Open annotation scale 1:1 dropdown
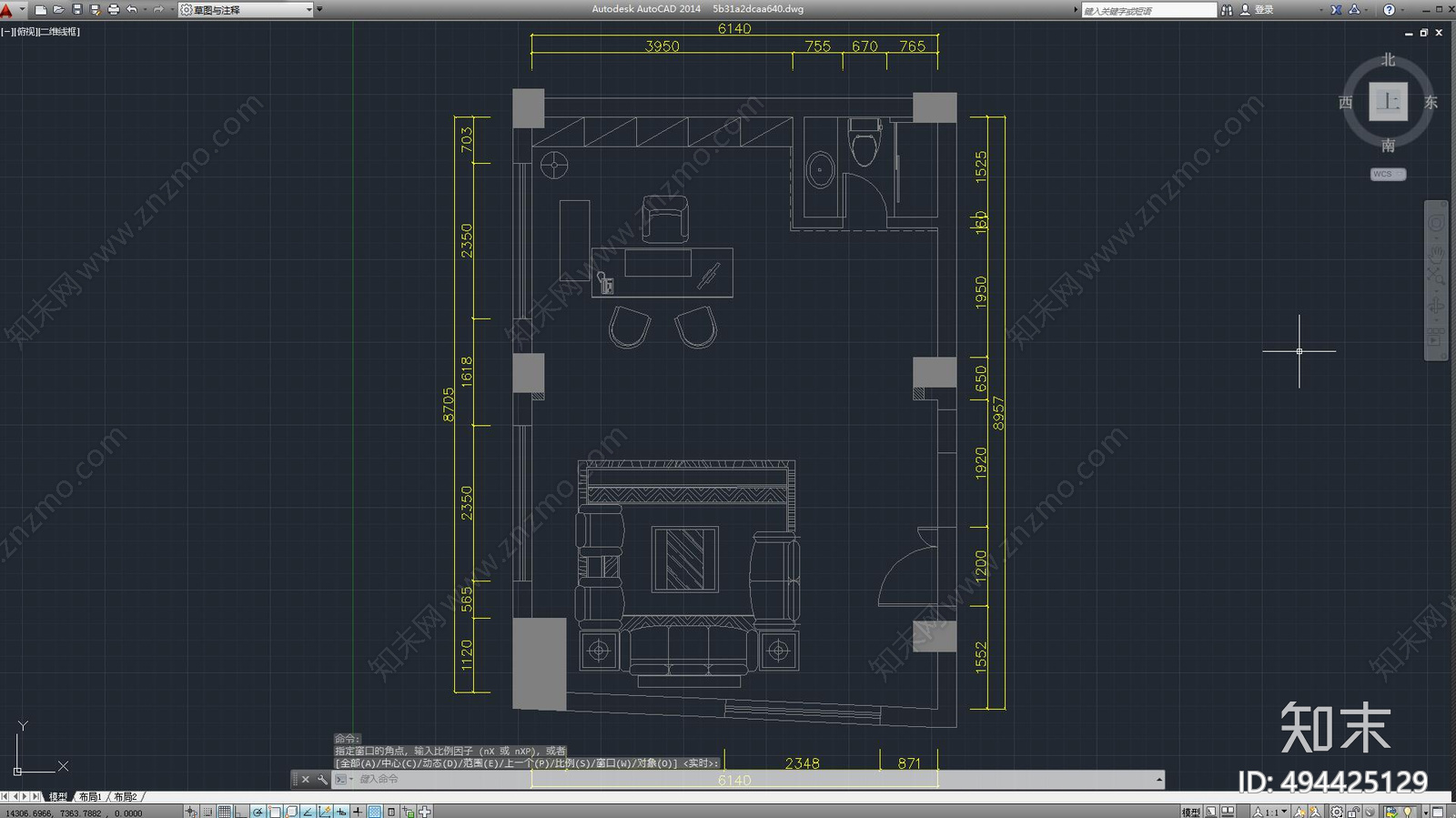1456x818 pixels. coord(1271,812)
